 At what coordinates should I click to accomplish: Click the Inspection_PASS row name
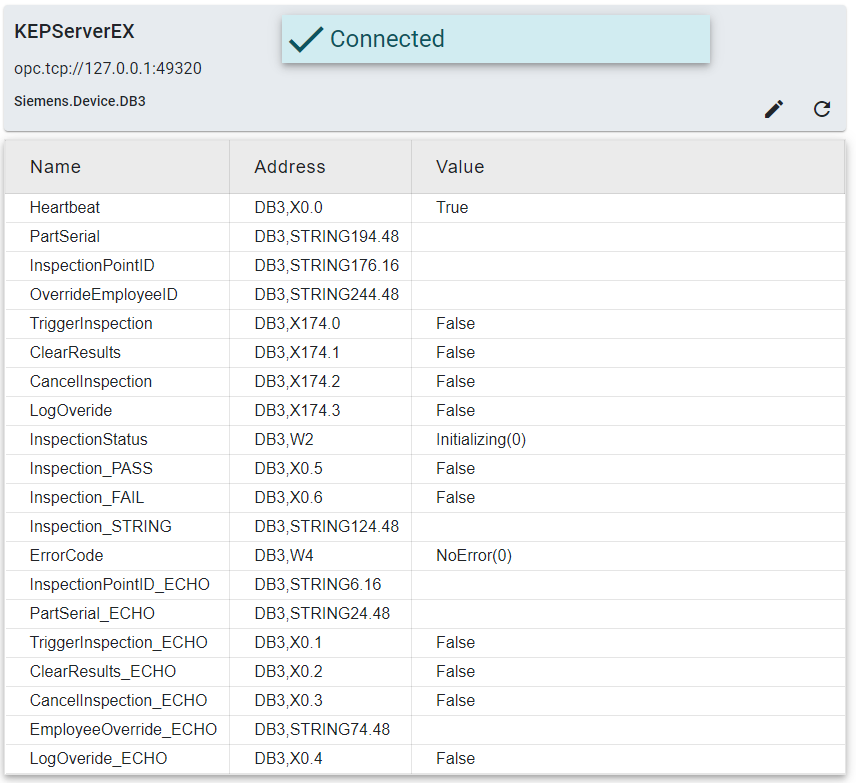pyautogui.click(x=91, y=469)
